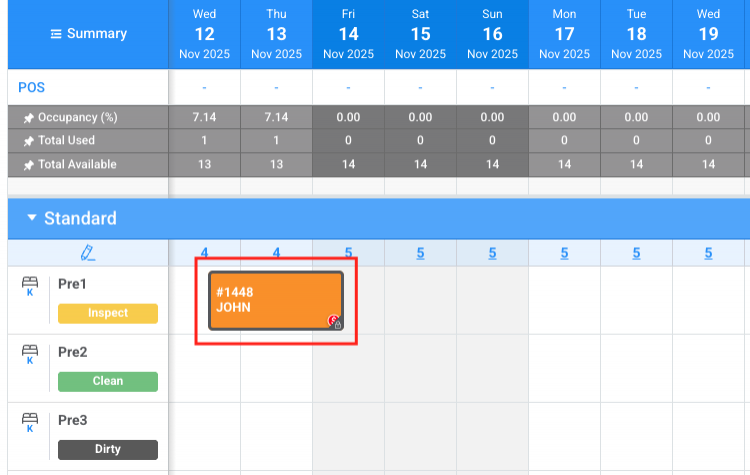Click the king bed icon for Pre2
The height and width of the screenshot is (475, 750).
click(29, 355)
